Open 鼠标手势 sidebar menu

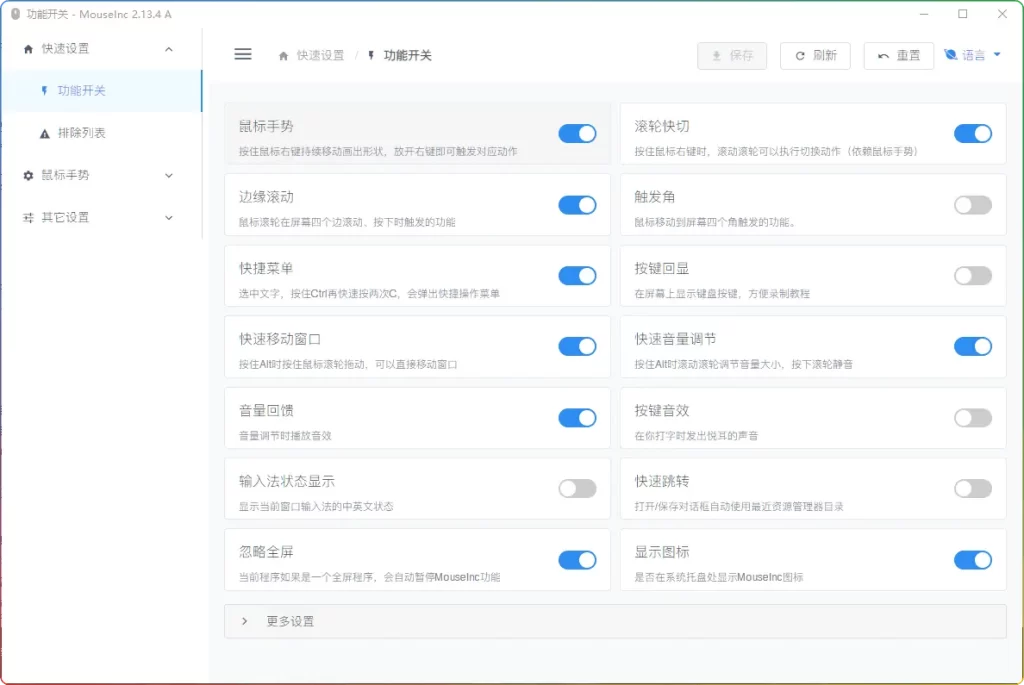tap(101, 176)
